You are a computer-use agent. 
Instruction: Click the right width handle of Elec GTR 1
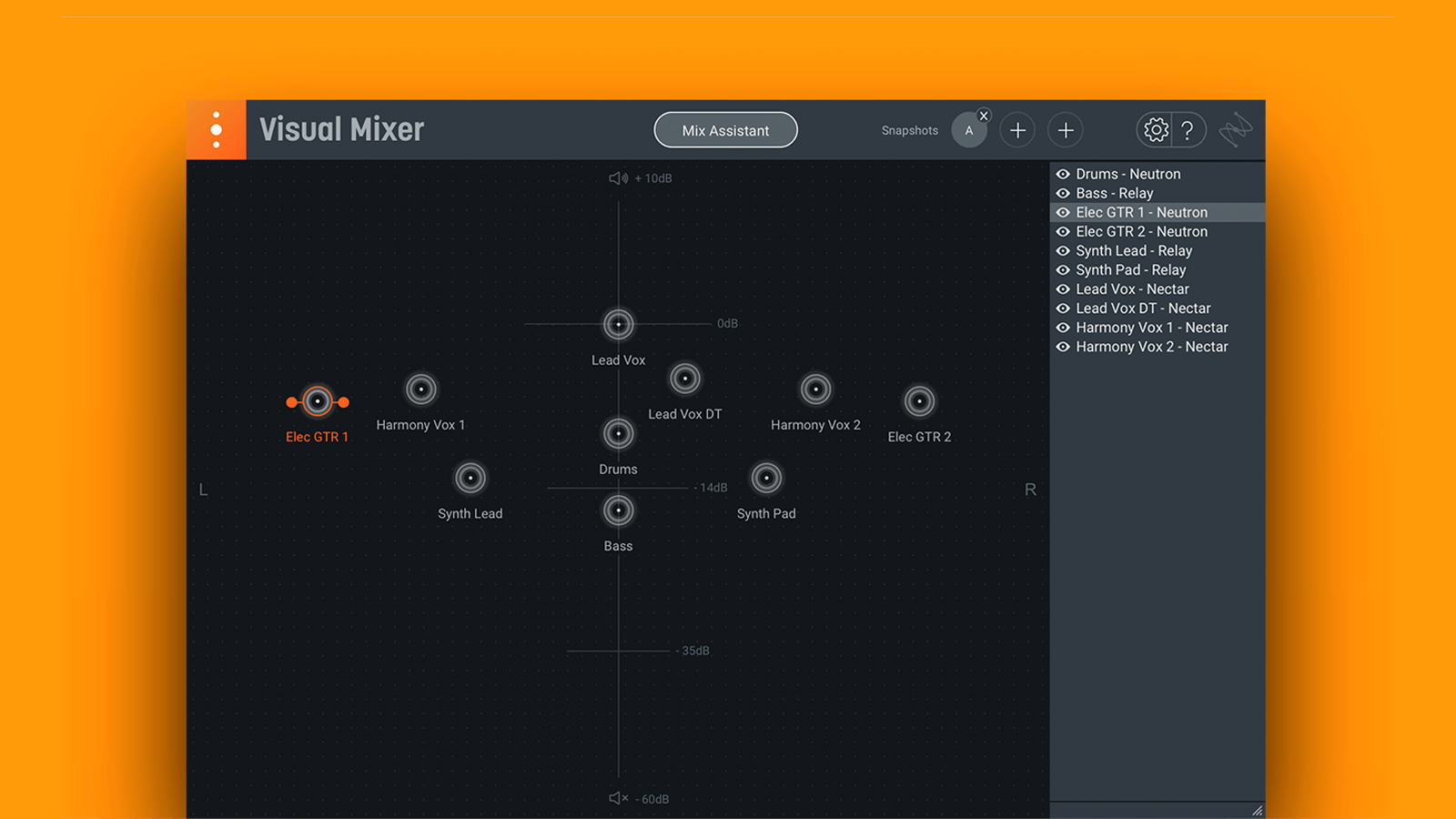pyautogui.click(x=344, y=402)
